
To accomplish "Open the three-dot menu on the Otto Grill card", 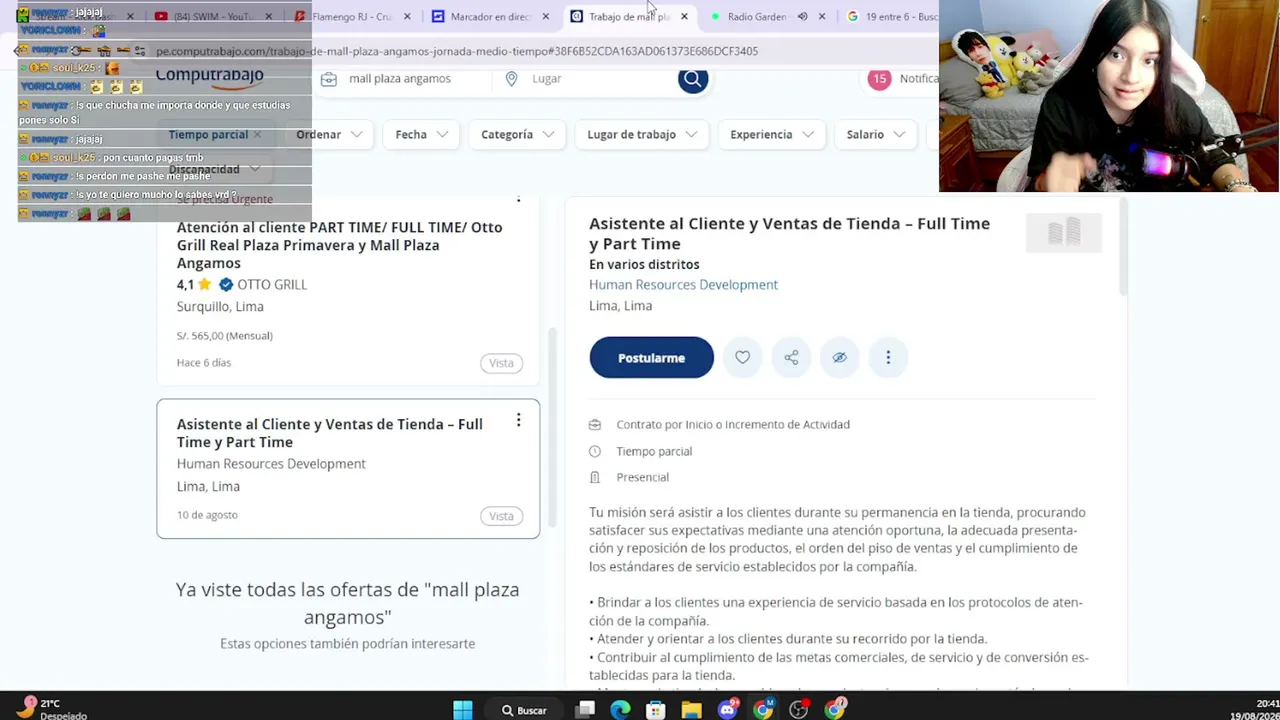I will (518, 199).
